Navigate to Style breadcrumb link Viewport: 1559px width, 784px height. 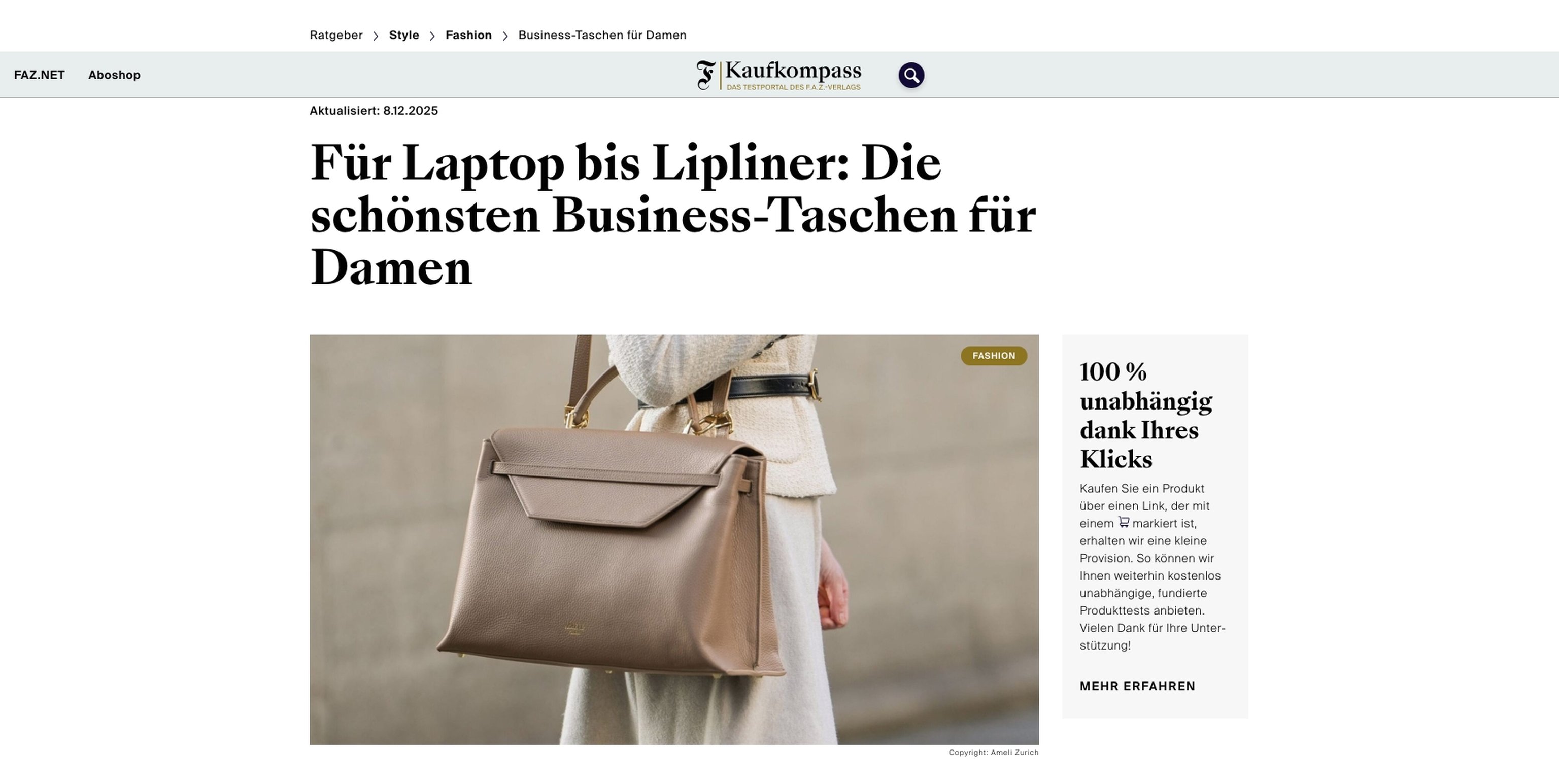coord(404,35)
